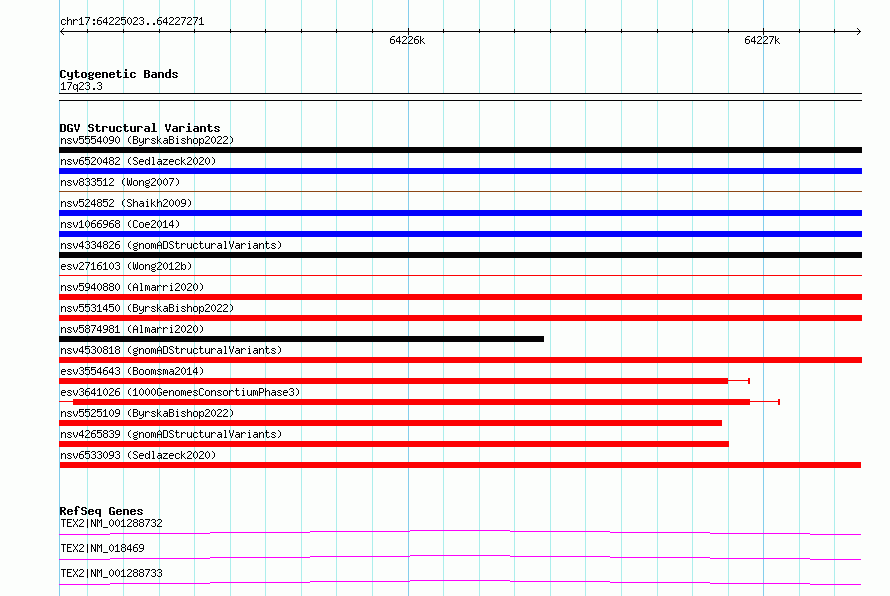
Task: Open TEX2|NM_001288733 transcript label
Action: click(111, 573)
